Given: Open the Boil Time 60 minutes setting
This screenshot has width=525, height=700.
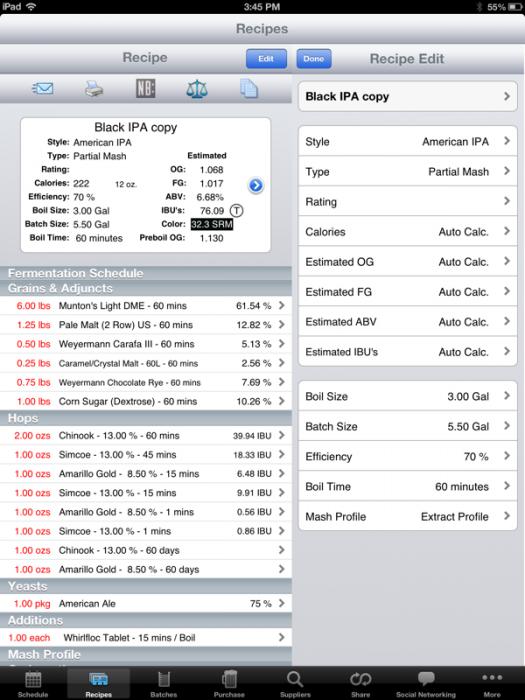Looking at the screenshot, I should pos(408,487).
